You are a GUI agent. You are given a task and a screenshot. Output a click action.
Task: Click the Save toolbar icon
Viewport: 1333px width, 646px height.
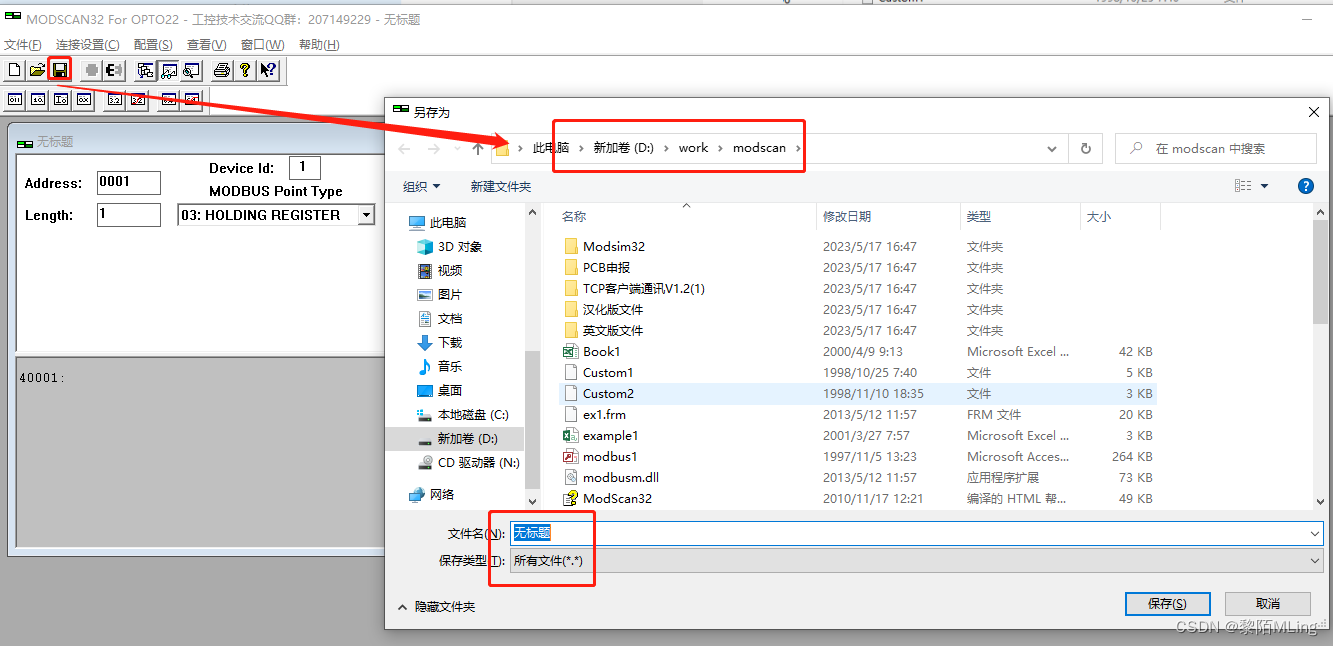59,70
